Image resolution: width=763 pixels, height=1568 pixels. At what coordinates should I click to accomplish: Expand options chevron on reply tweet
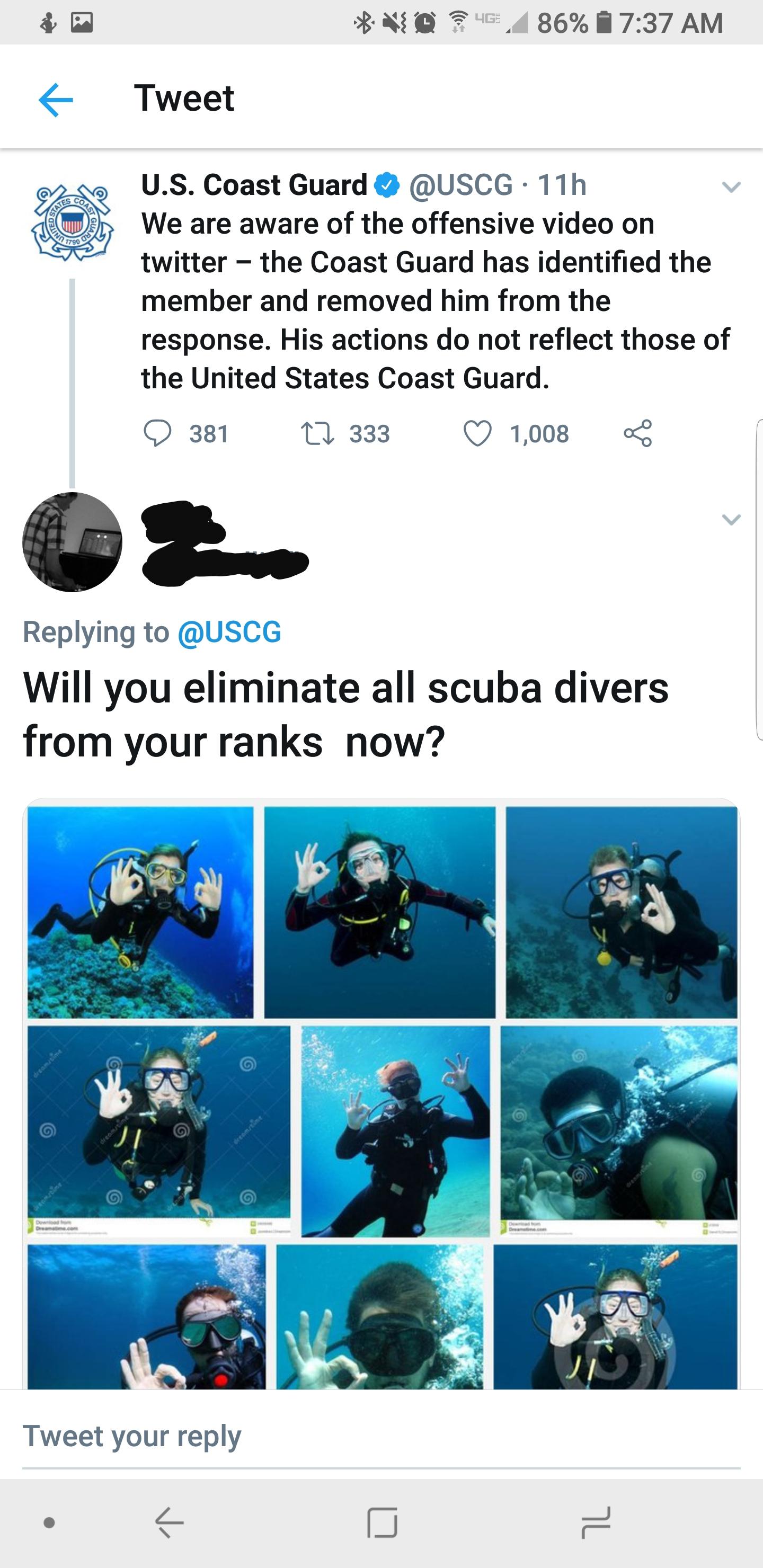click(731, 519)
